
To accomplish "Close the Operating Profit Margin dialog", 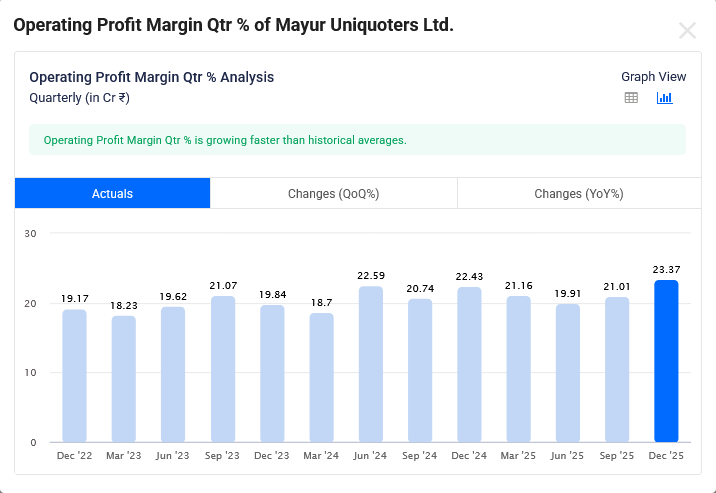I will [687, 30].
